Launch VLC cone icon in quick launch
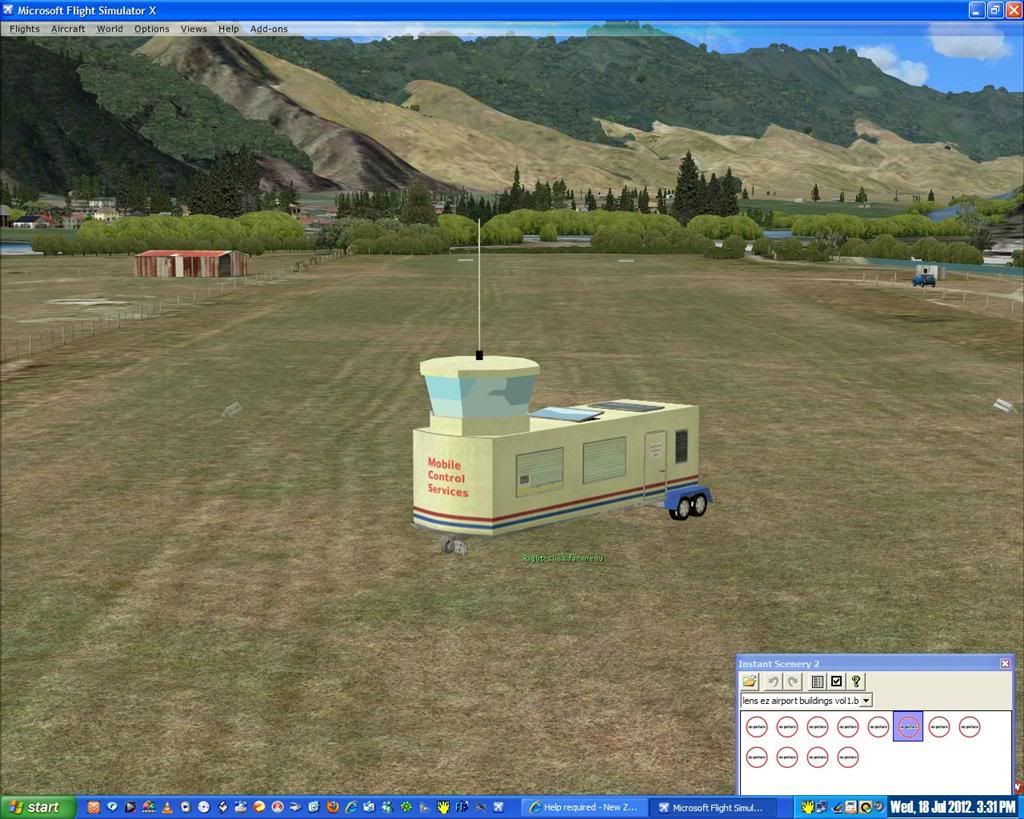This screenshot has width=1024, height=819. pyautogui.click(x=167, y=807)
